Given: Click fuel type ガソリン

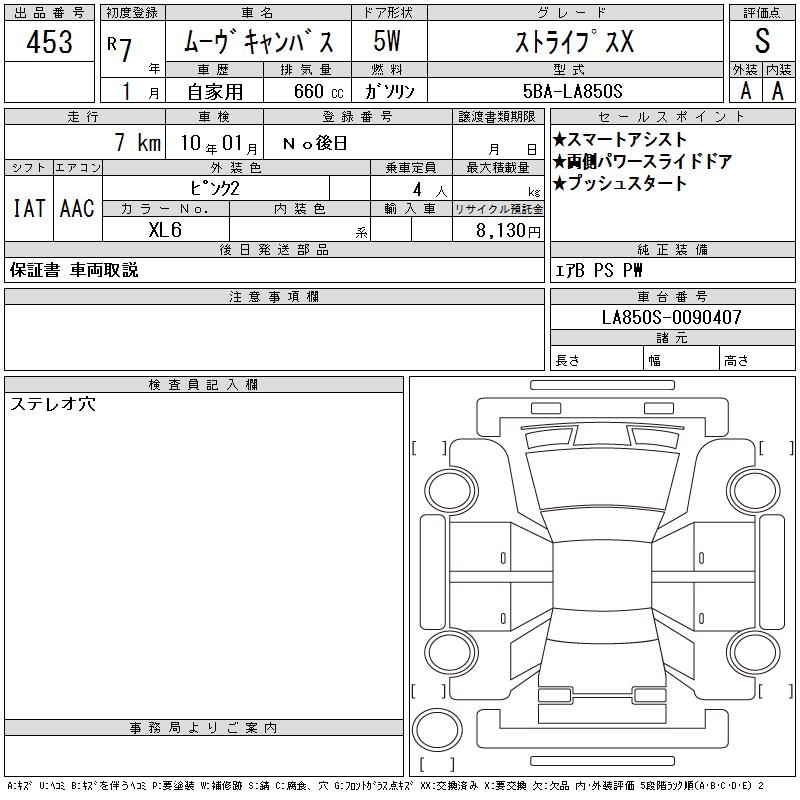Looking at the screenshot, I should point(389,91).
